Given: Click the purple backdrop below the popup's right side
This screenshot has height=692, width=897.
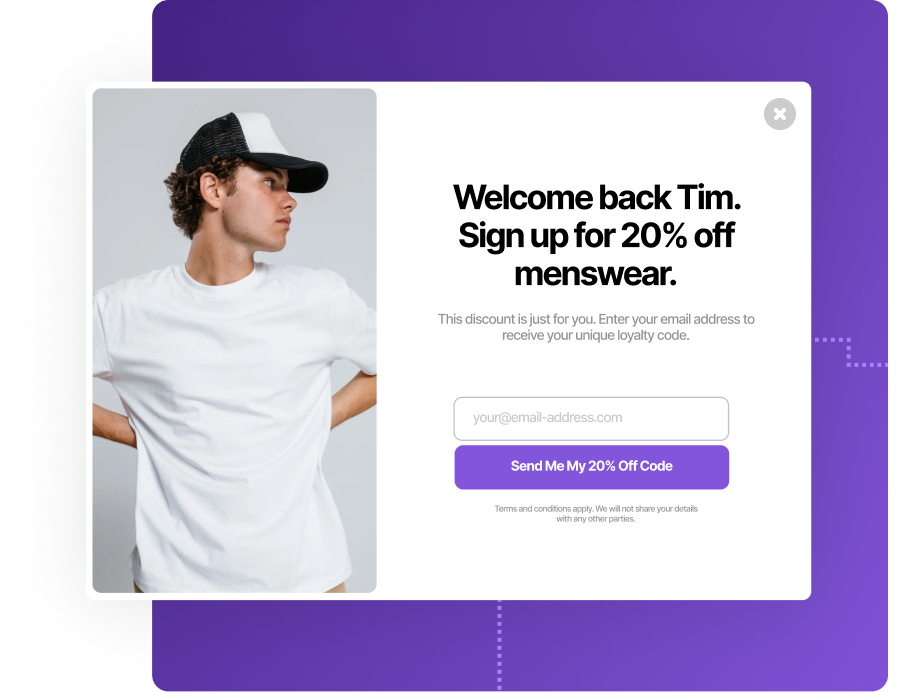Looking at the screenshot, I should point(686,645).
